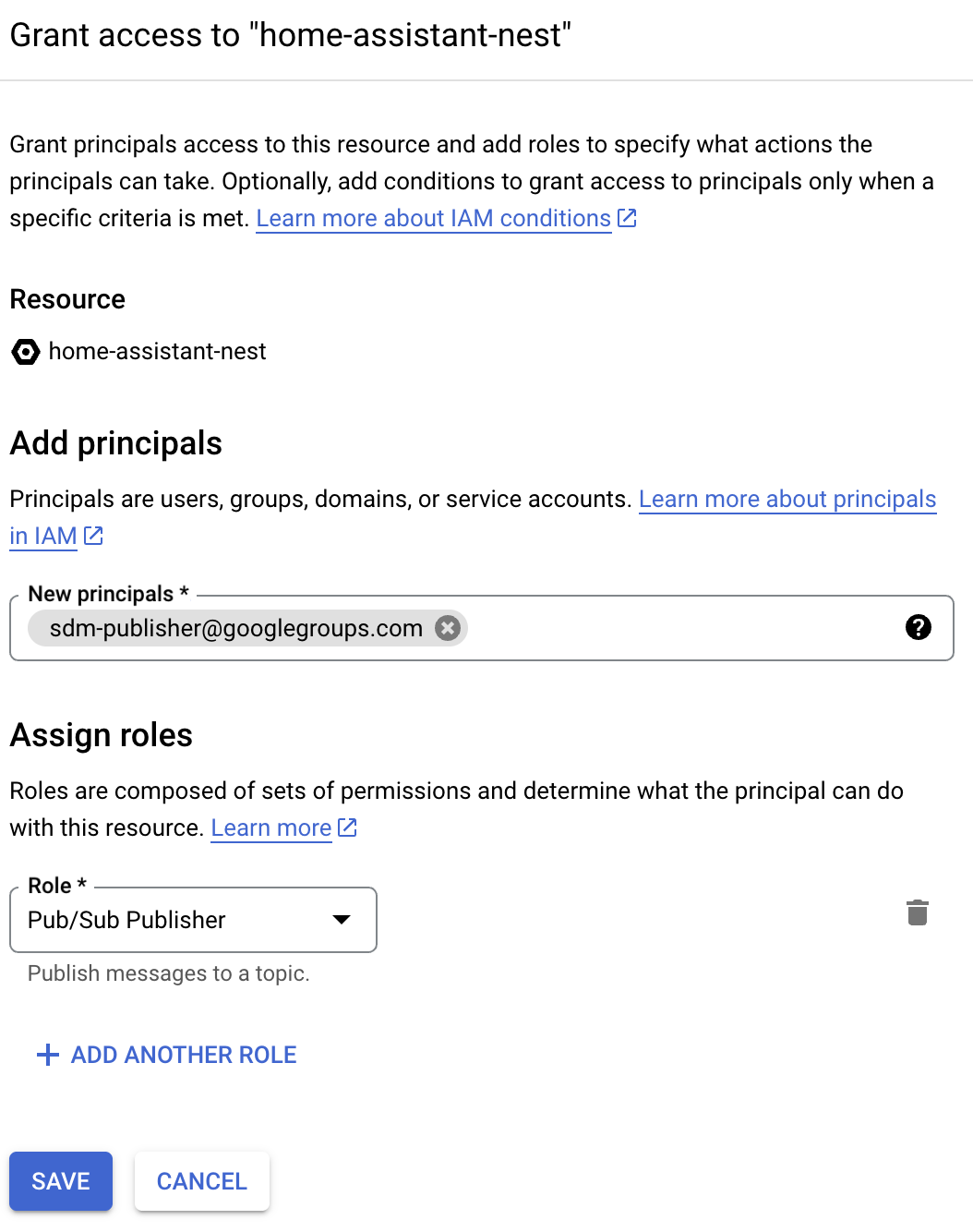
Task: Click the Learn more link under Assign roles
Action: [270, 827]
